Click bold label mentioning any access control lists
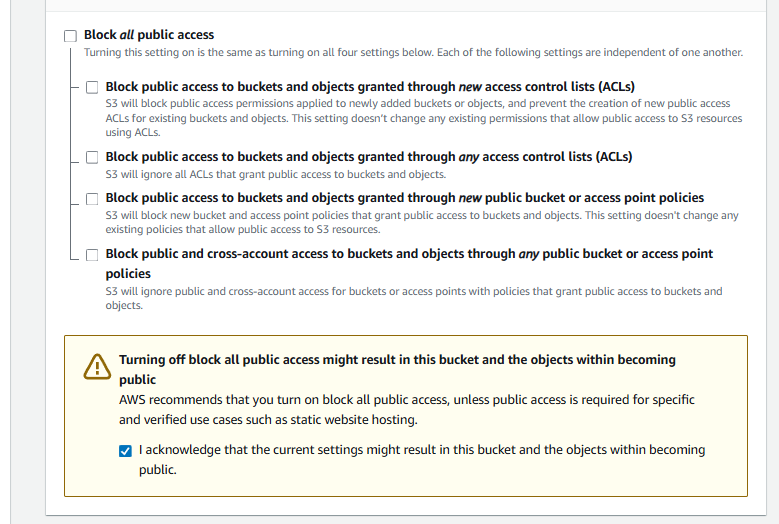The width and height of the screenshot is (779, 524). pyautogui.click(x=368, y=157)
